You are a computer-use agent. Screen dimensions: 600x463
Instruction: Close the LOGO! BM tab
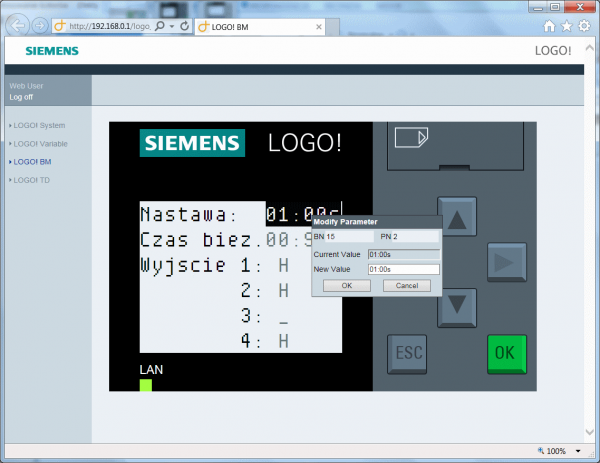tap(319, 27)
